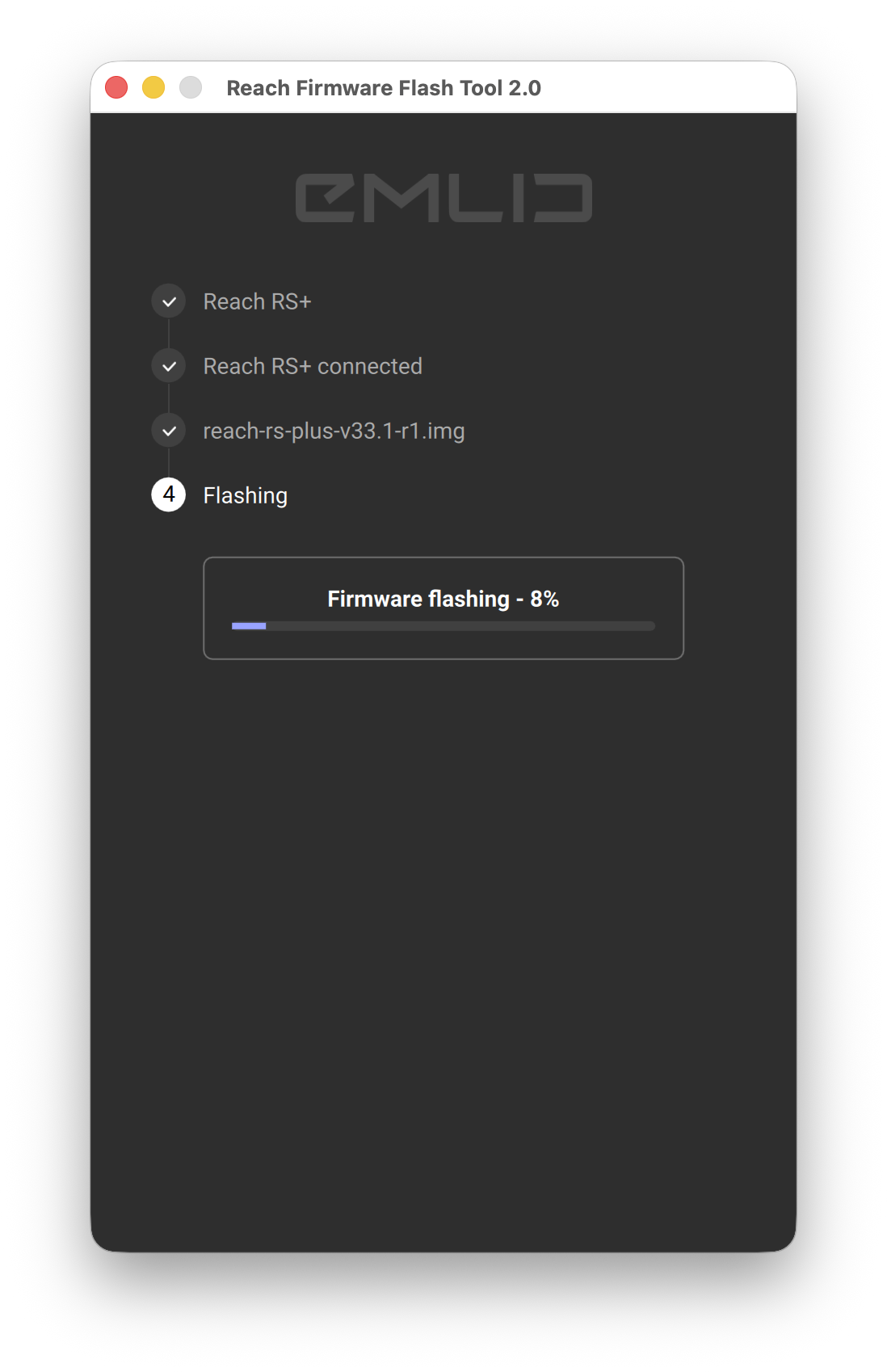Screen dimensions: 887x1372
Task: Click the Firmware flashing - 8% text
Action: pos(443,599)
